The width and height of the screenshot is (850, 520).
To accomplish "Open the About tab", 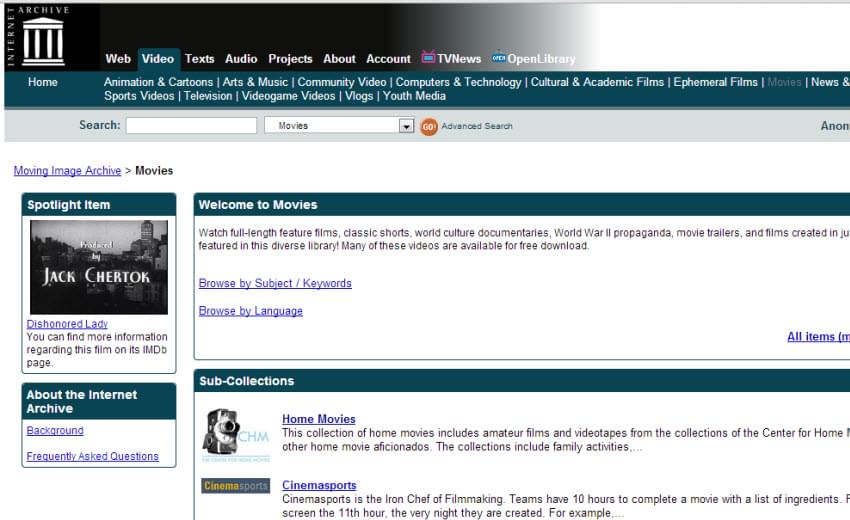I will click(339, 59).
